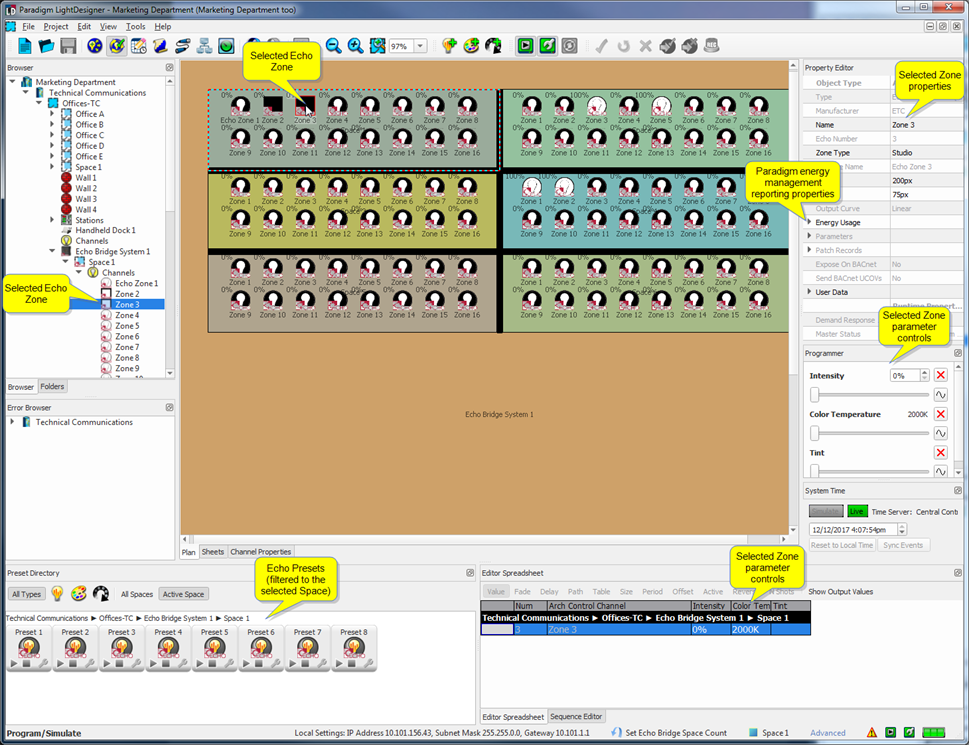This screenshot has height=745, width=969.
Task: Edit Preset 3 using its wrench icon
Action: coord(136,663)
